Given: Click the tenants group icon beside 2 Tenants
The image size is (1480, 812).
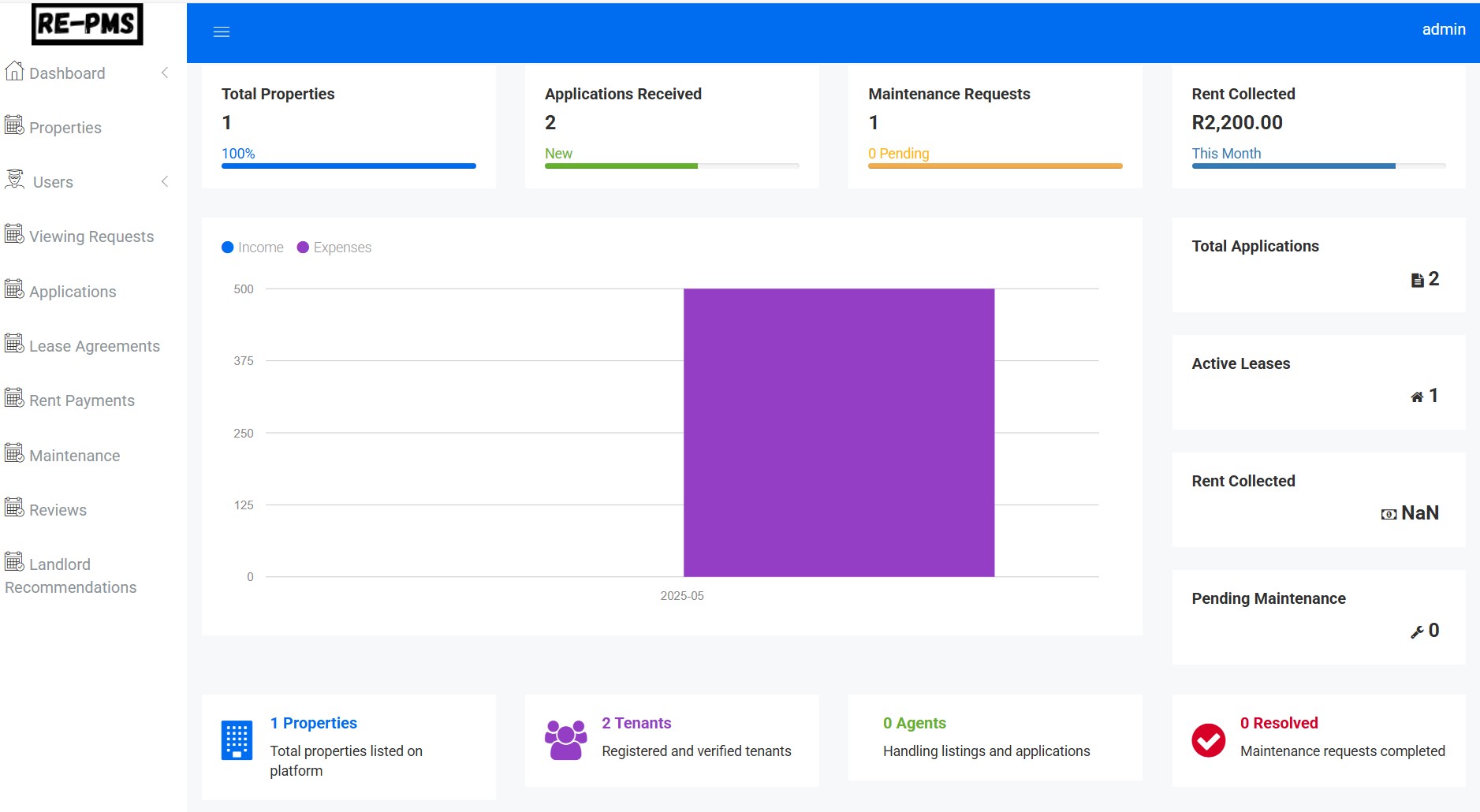Looking at the screenshot, I should (565, 739).
